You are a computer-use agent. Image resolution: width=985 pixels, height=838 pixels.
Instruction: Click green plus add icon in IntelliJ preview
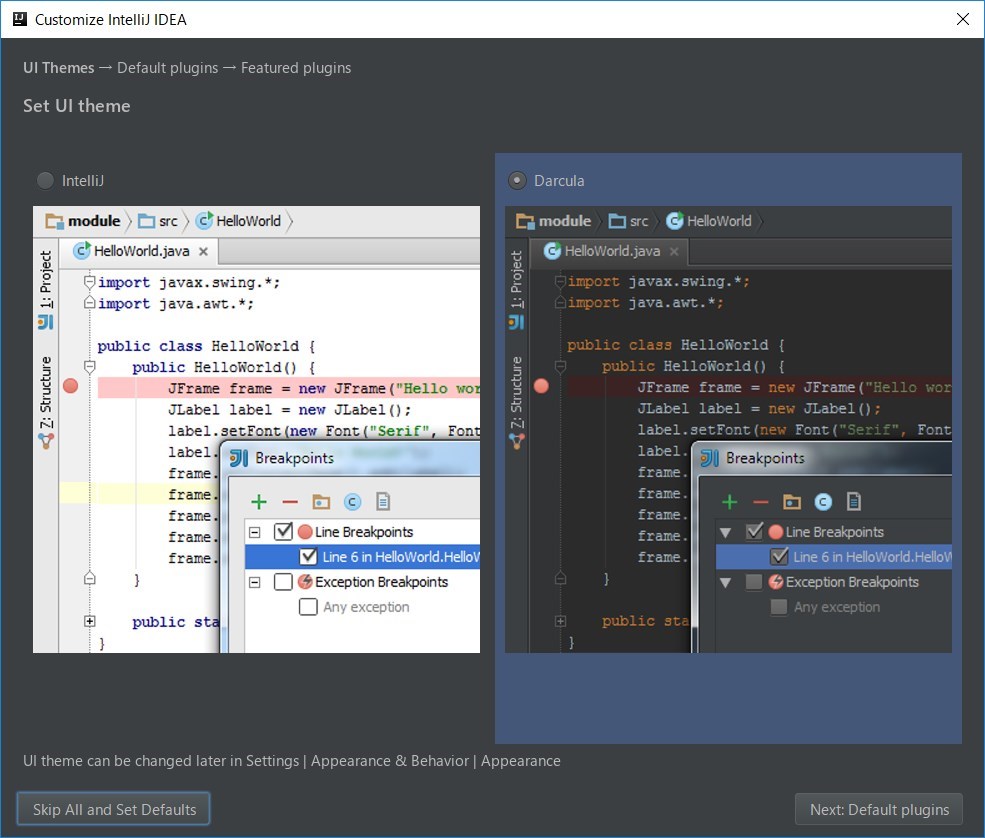coord(259,501)
